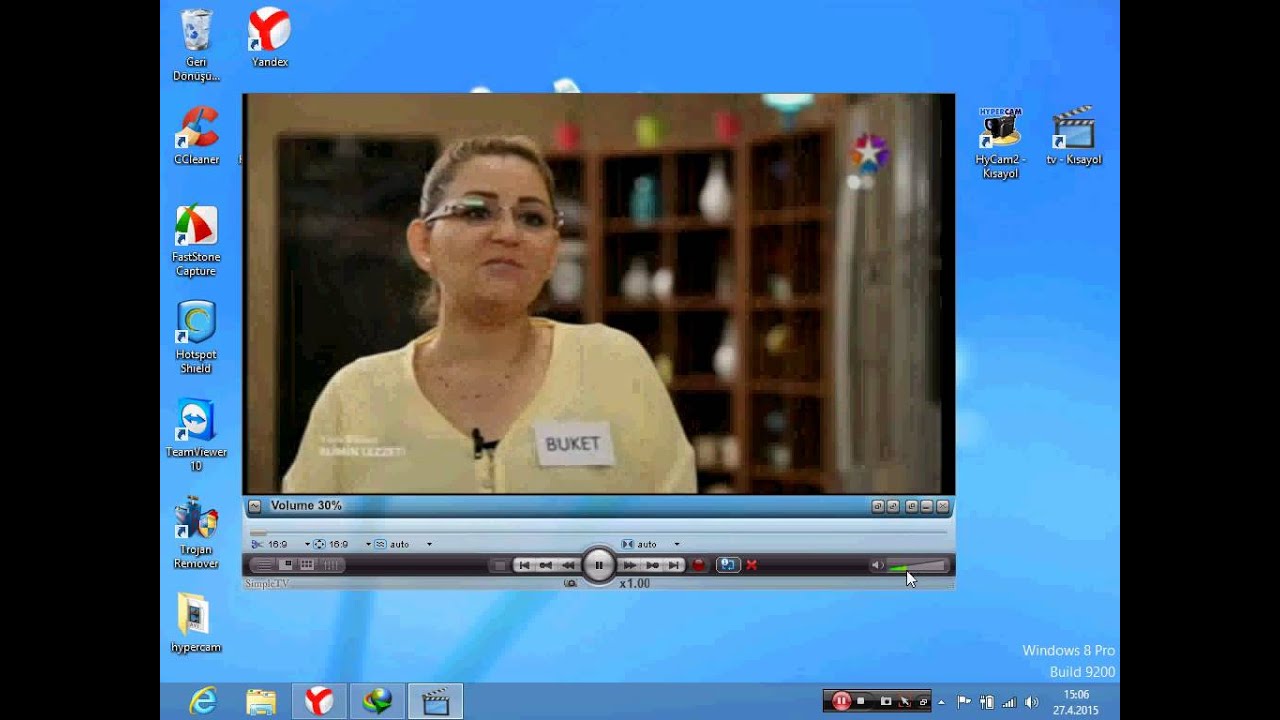Image resolution: width=1280 pixels, height=720 pixels.
Task: Click the x1.00 playback speed
Action: point(634,583)
